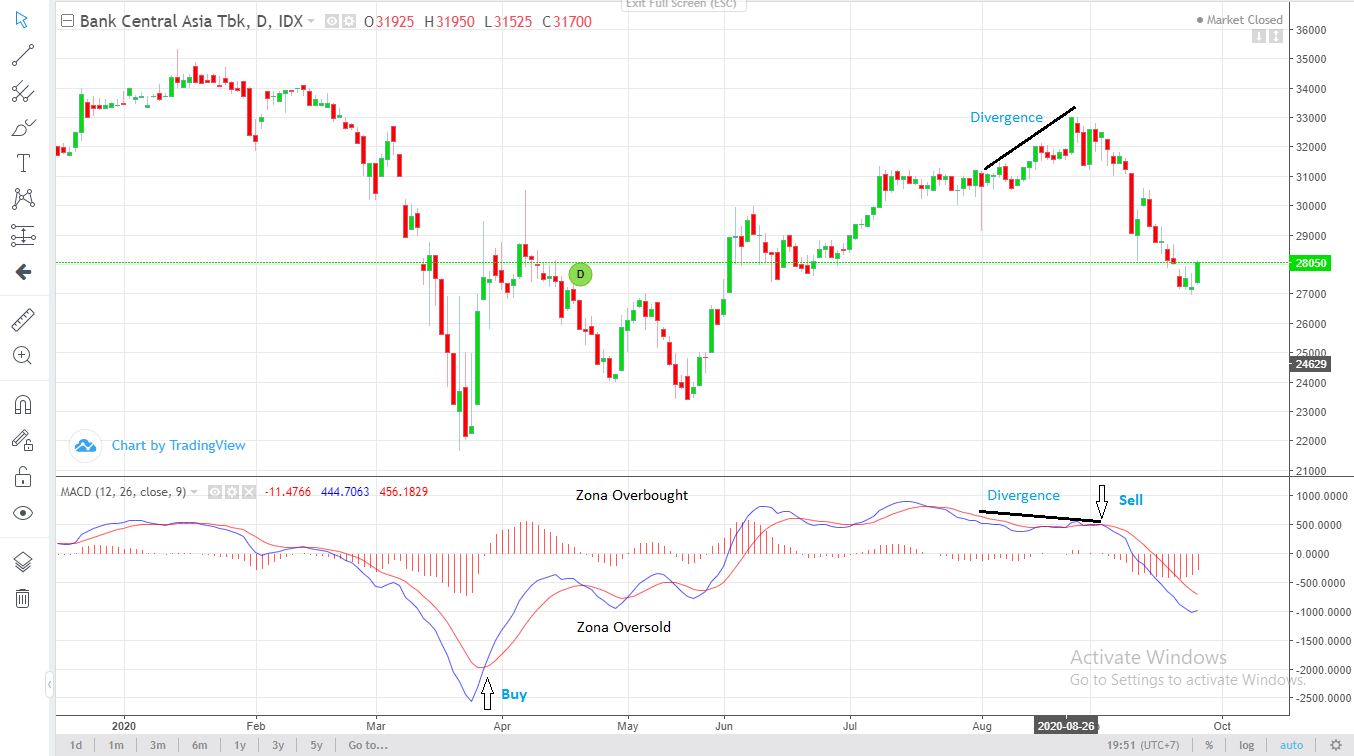This screenshot has height=756, width=1354.
Task: Click the trash remove drawings icon
Action: [x=23, y=598]
